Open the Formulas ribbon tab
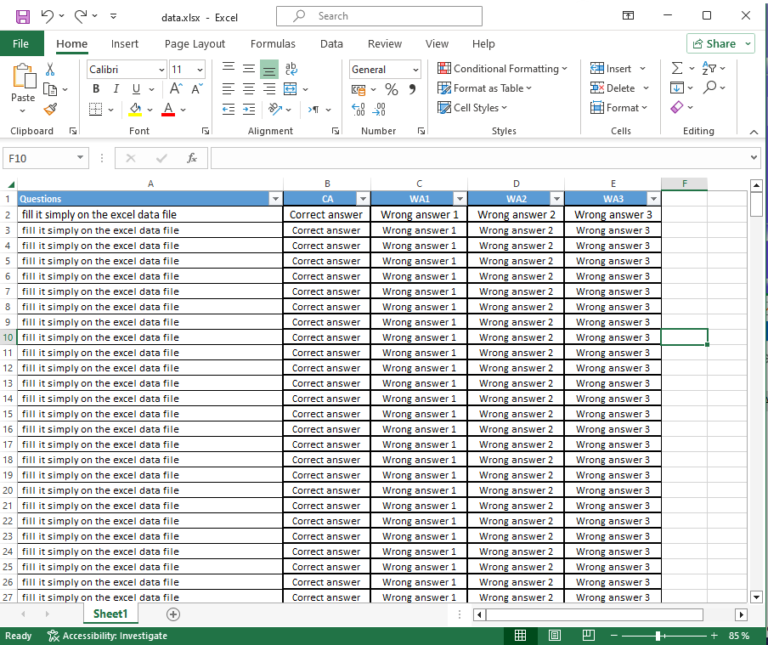The width and height of the screenshot is (768, 645). pyautogui.click(x=272, y=44)
